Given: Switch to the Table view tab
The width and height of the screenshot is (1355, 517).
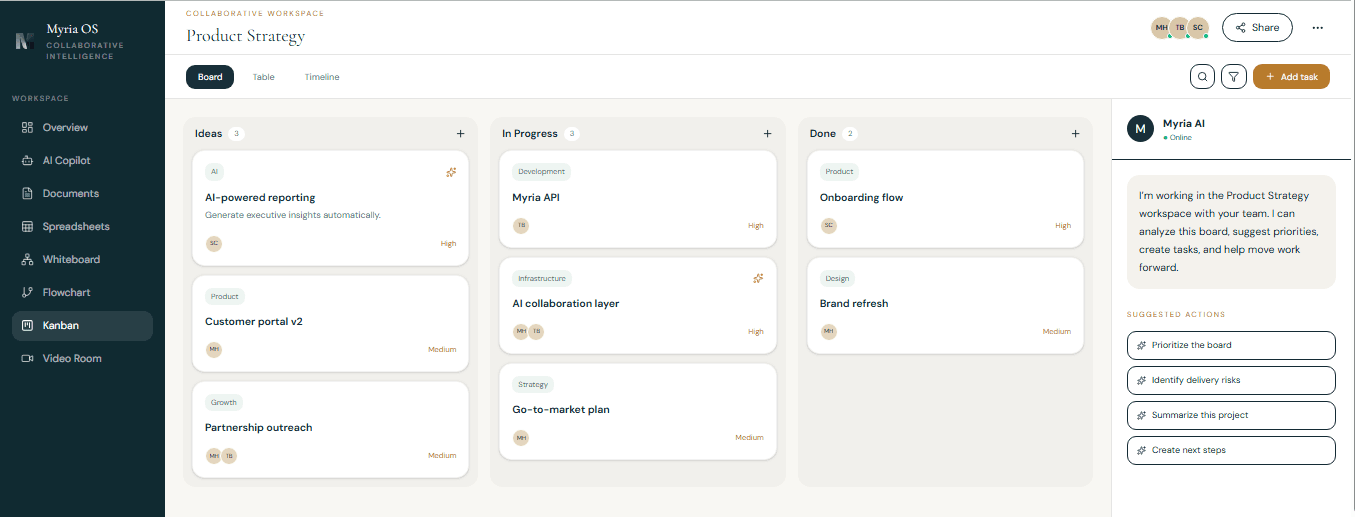Looking at the screenshot, I should 264,77.
